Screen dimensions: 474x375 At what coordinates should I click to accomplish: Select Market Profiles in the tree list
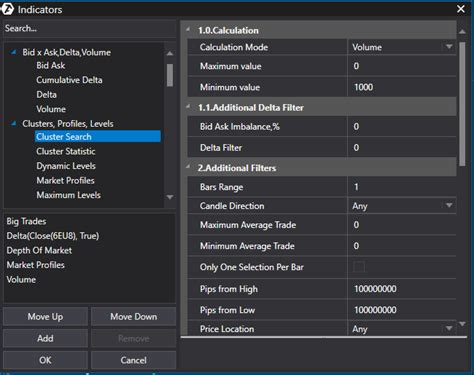tap(65, 181)
